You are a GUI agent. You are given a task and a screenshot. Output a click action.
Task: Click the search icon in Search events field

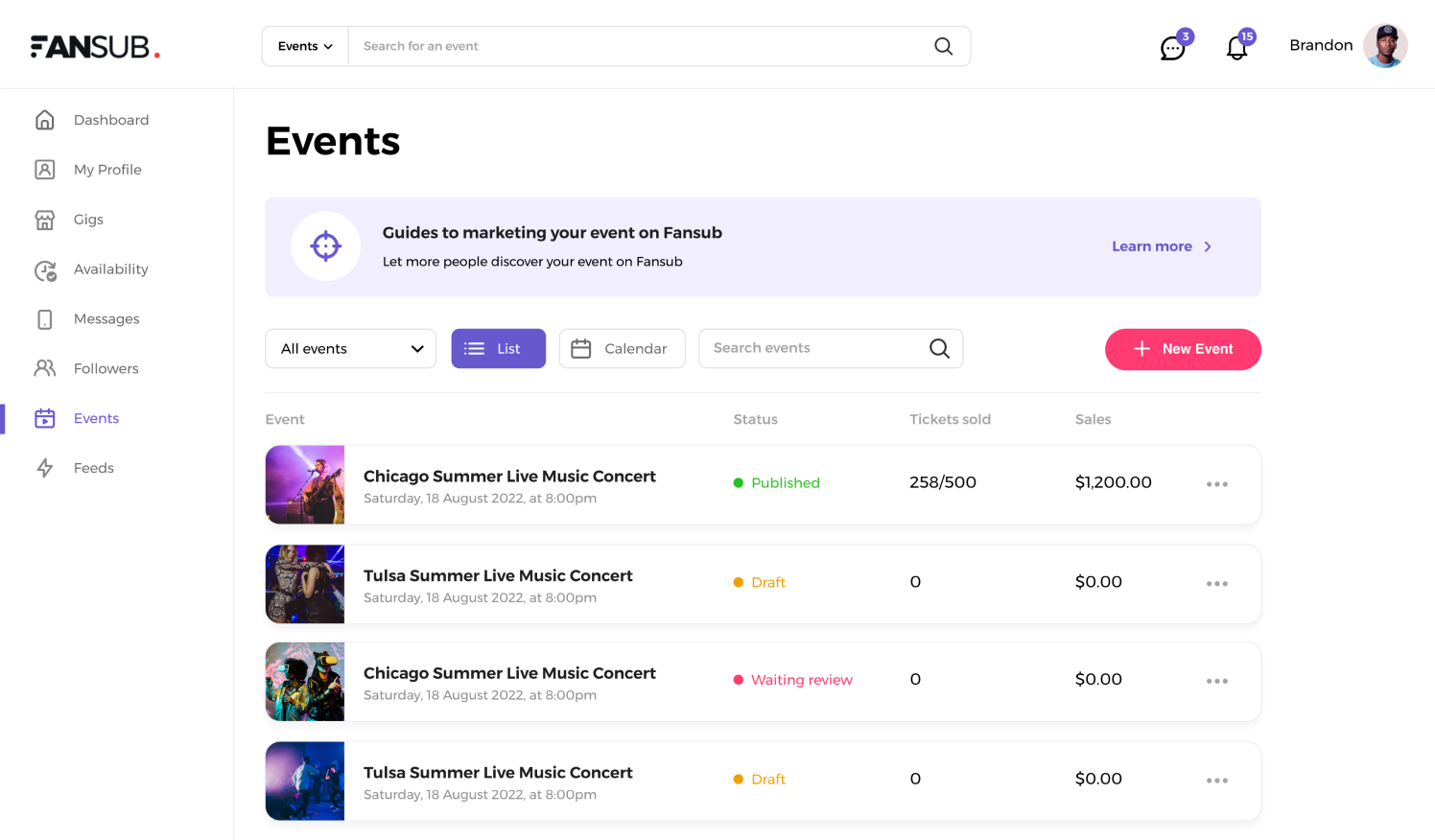pos(940,349)
